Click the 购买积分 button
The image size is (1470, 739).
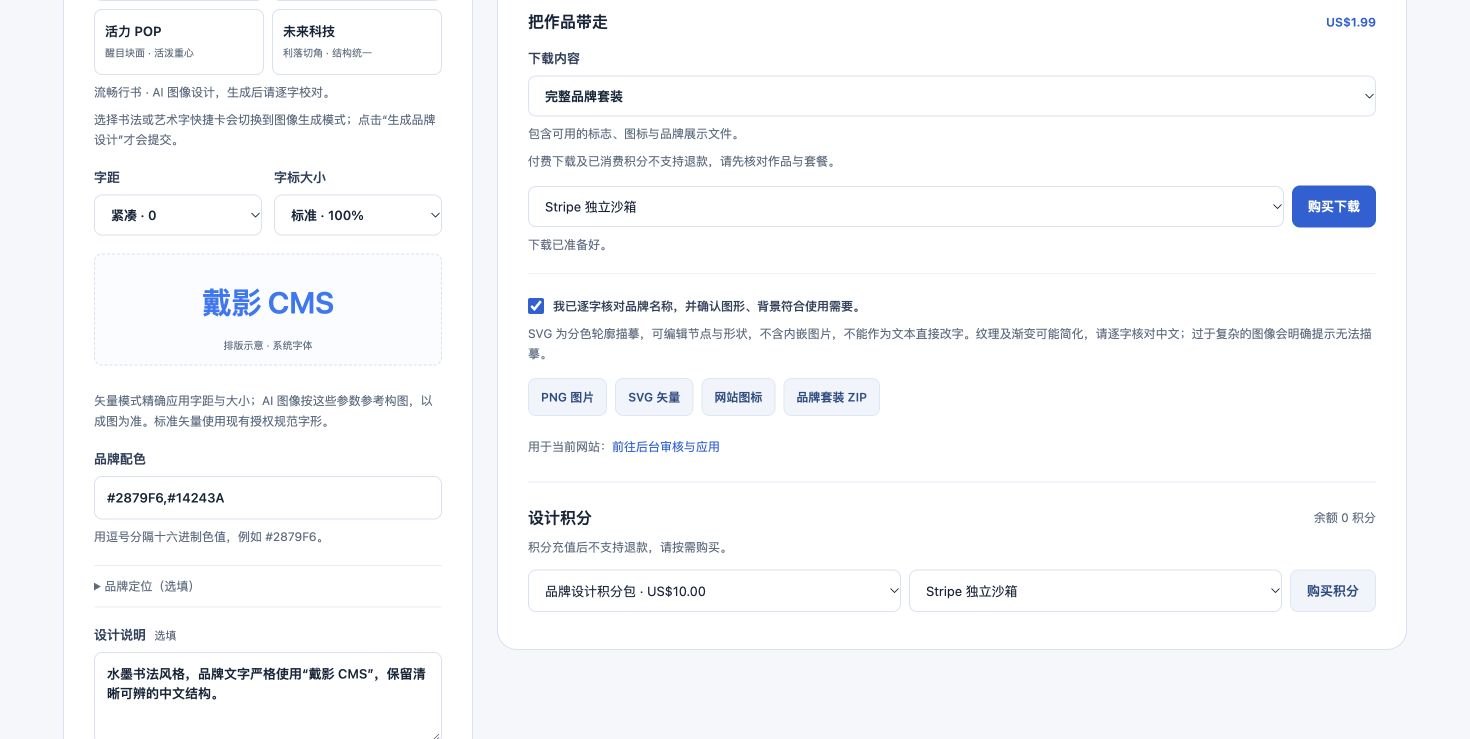coord(1333,591)
